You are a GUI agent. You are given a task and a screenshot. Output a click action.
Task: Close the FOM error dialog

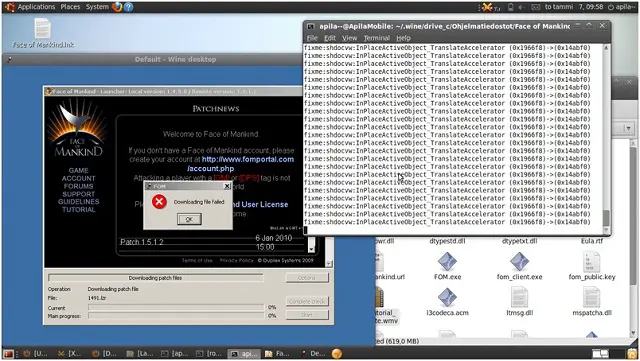[227, 186]
